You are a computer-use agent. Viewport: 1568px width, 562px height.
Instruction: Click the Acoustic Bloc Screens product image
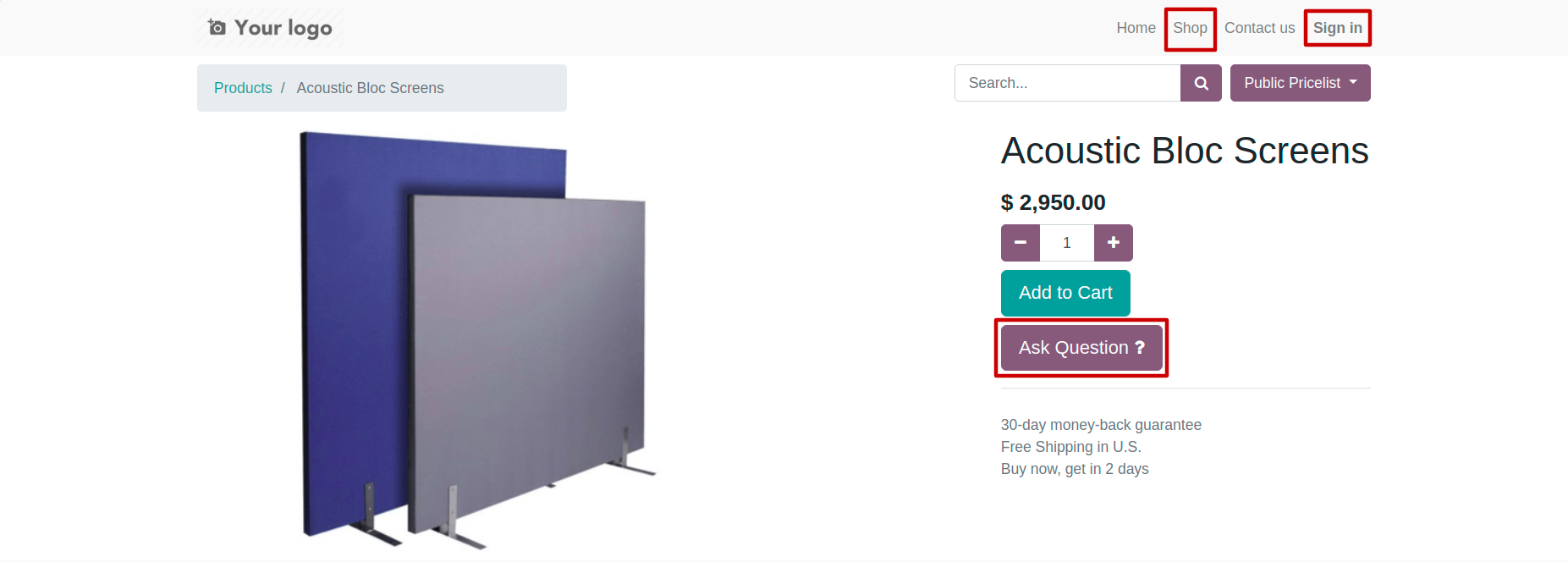coord(478,340)
